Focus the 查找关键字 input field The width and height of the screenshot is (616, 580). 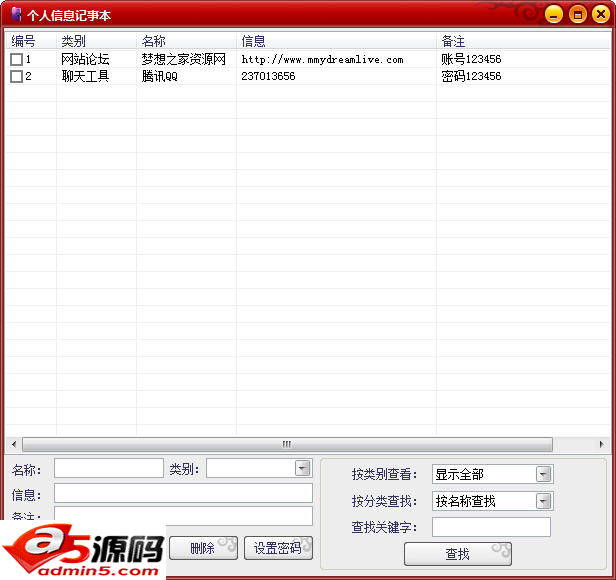(x=491, y=527)
